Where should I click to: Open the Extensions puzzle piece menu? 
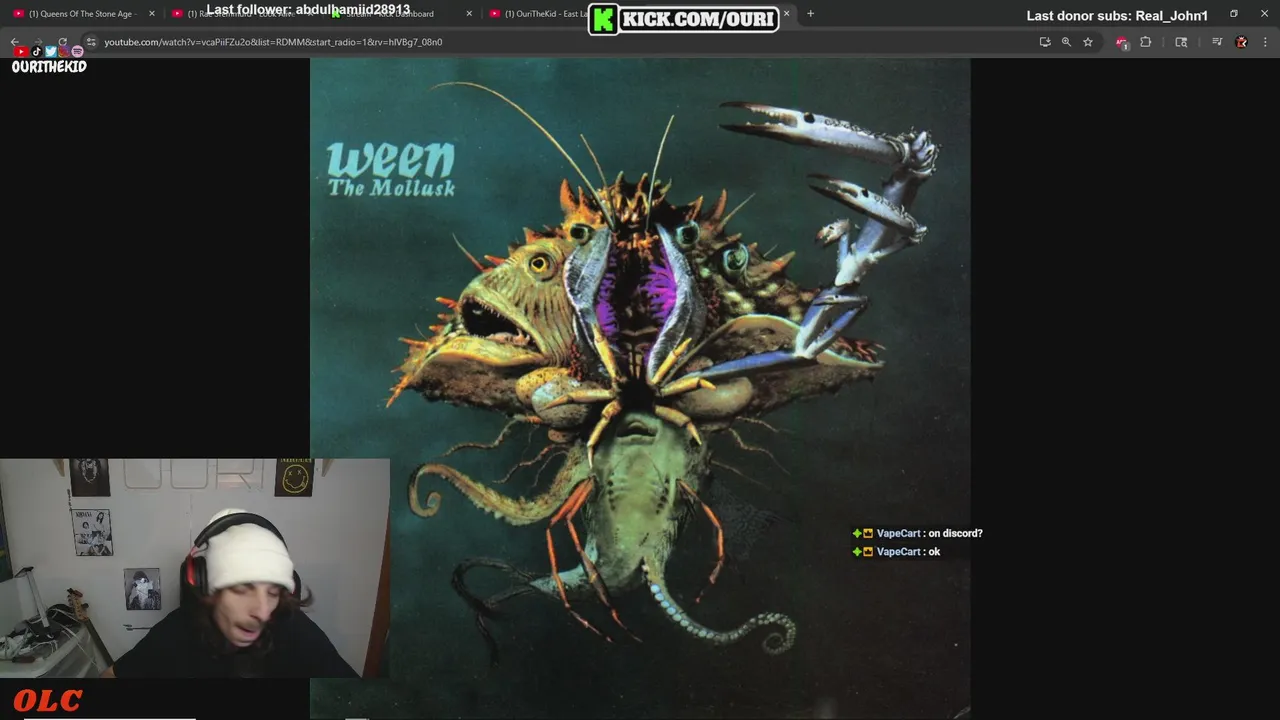coord(1146,42)
